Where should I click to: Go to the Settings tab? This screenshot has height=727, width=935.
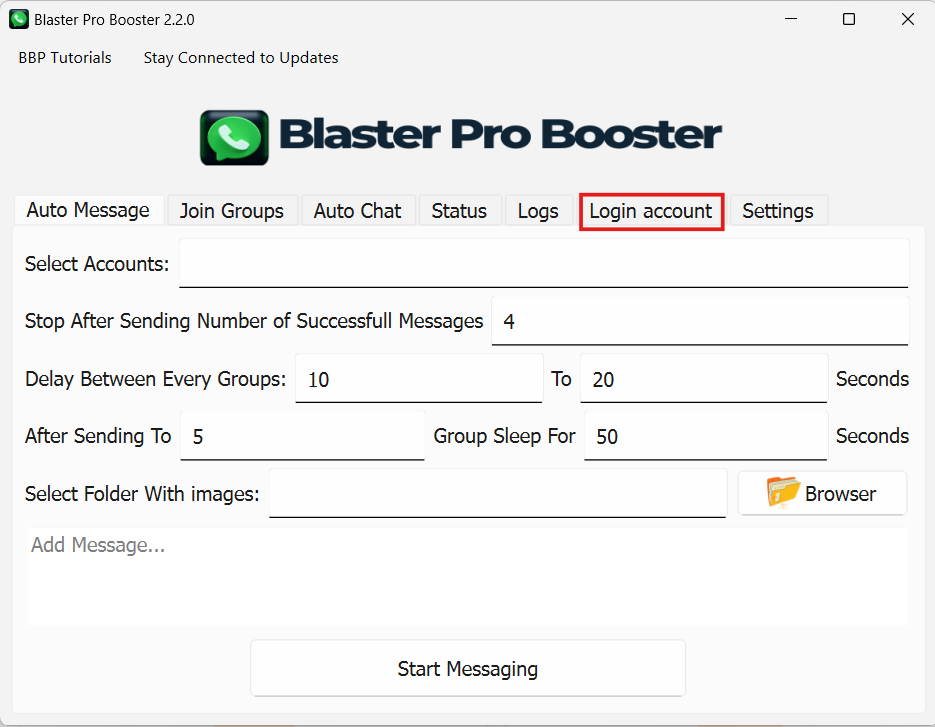pos(777,211)
